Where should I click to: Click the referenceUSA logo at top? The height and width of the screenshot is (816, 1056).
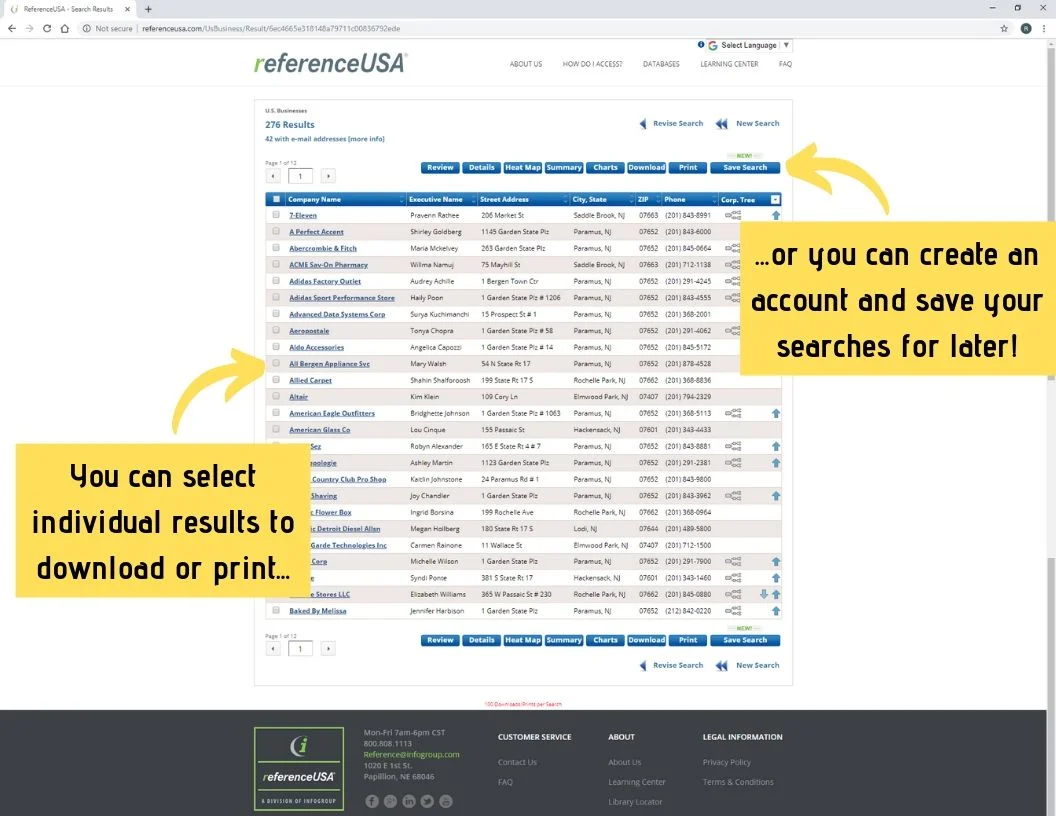330,63
